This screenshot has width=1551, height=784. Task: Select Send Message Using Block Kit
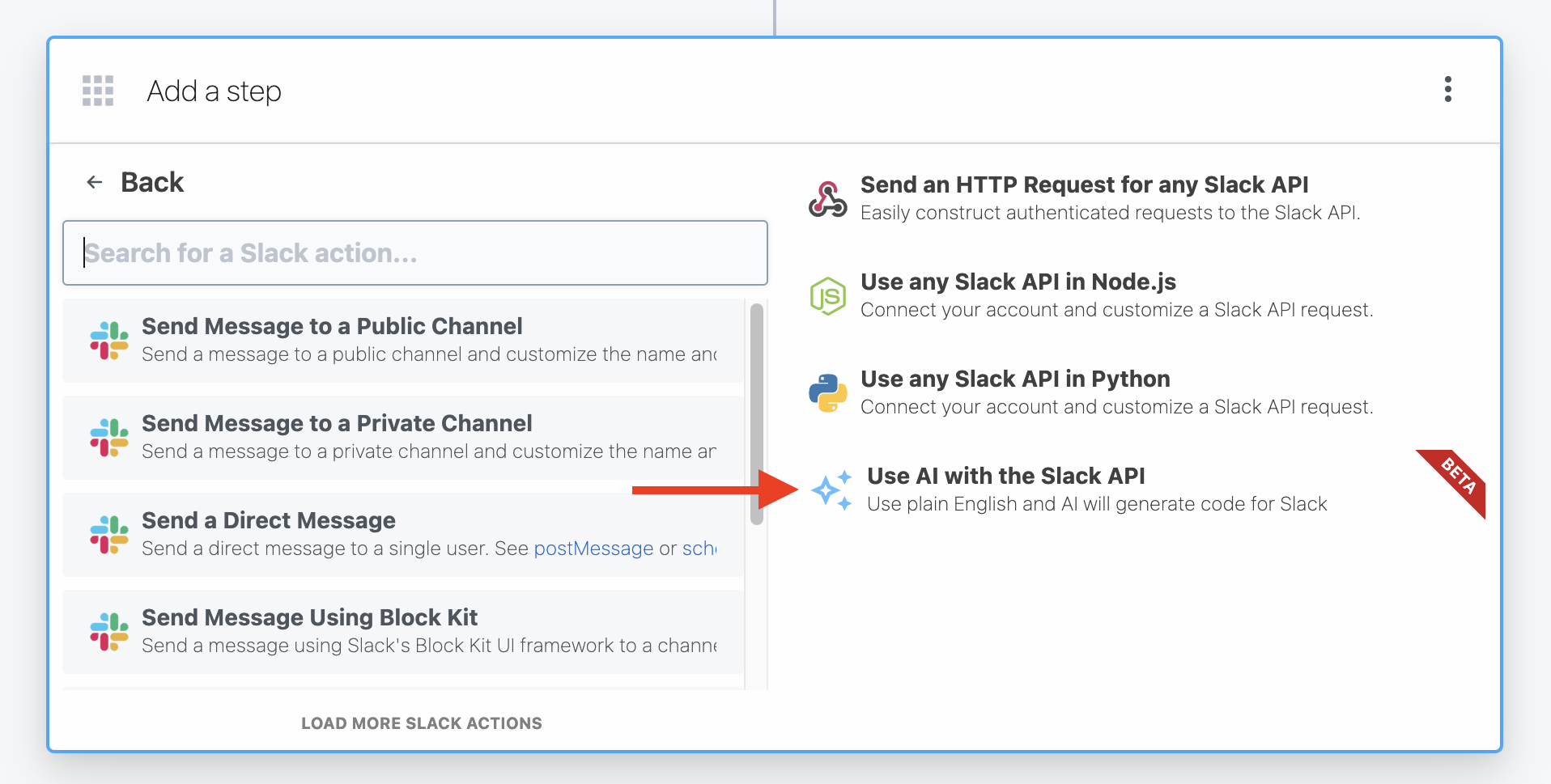403,632
